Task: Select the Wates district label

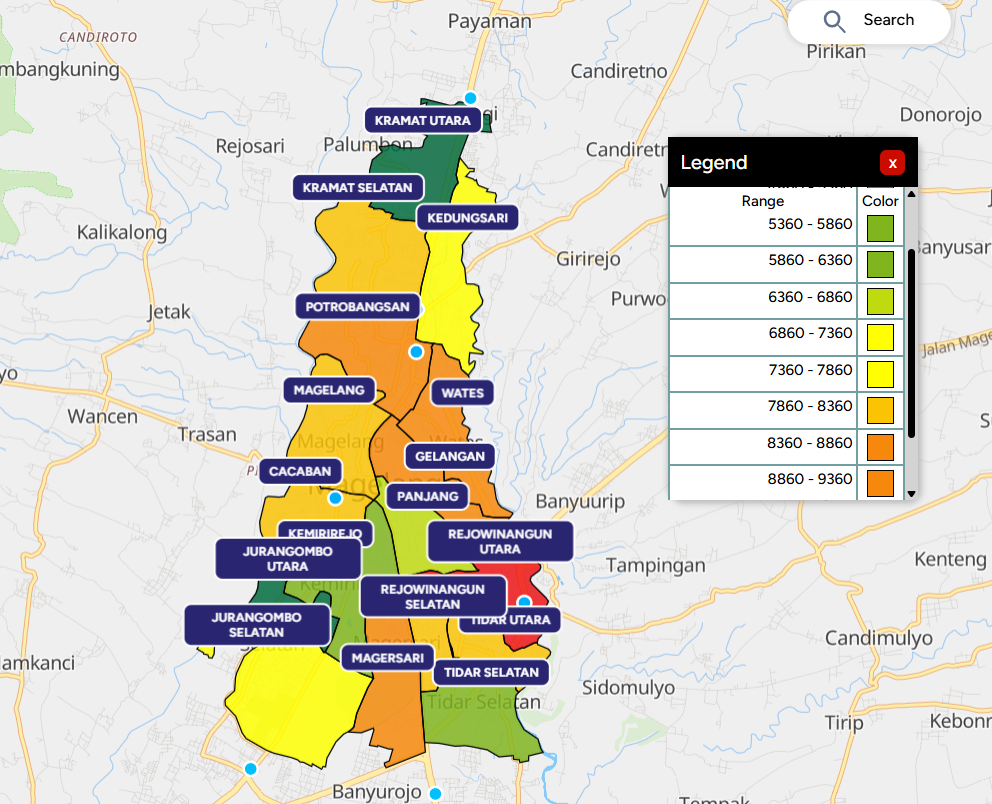Action: click(x=462, y=393)
